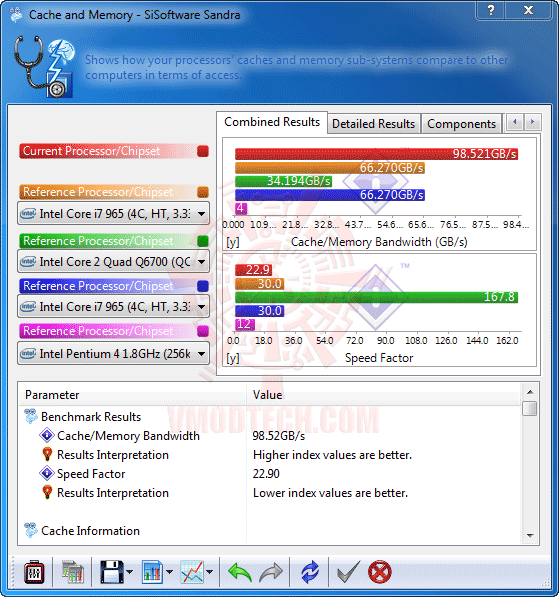Screen dimensions: 559x597
Task: Click the Value column header
Action: point(384,395)
